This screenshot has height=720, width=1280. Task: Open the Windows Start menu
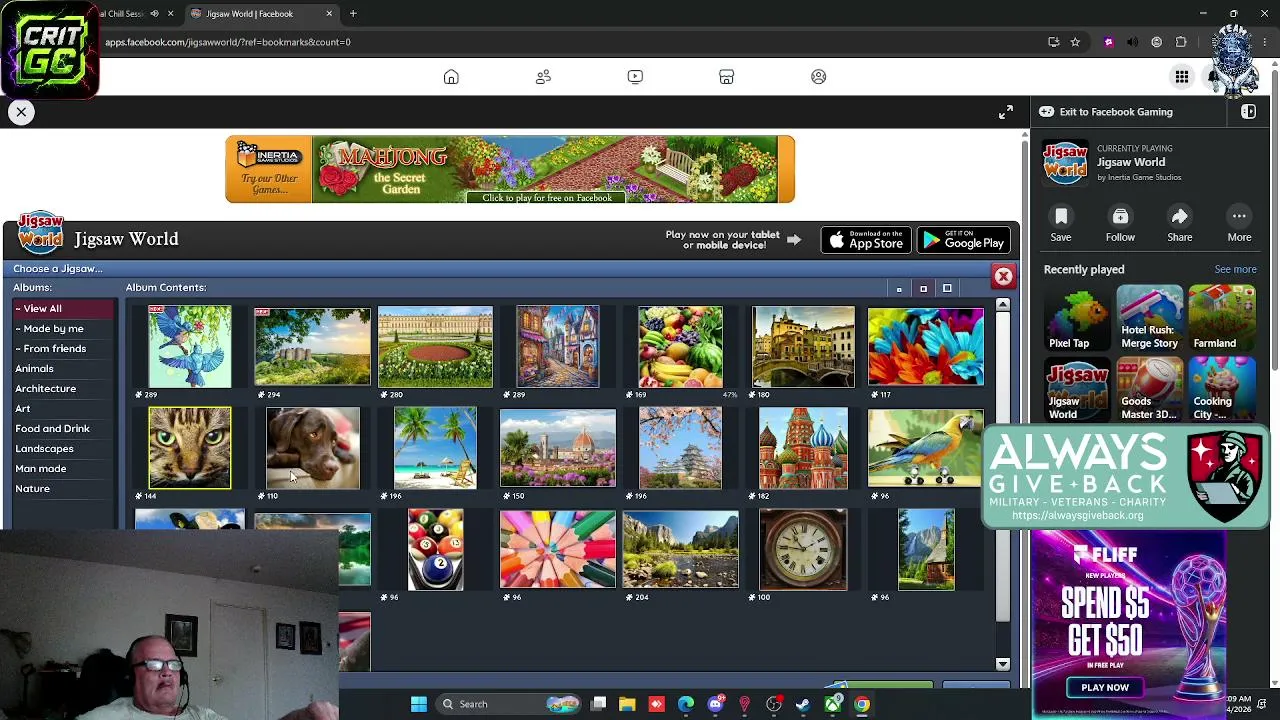[419, 704]
